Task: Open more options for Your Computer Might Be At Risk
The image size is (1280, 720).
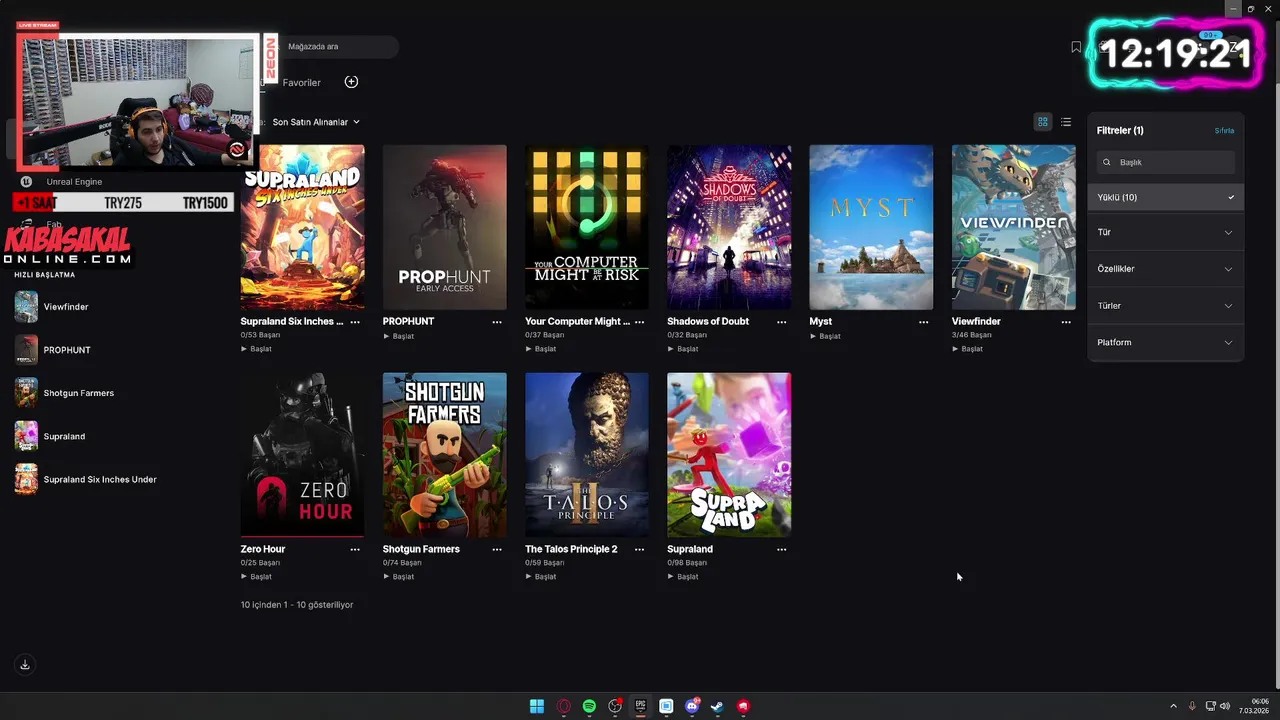Action: point(639,322)
